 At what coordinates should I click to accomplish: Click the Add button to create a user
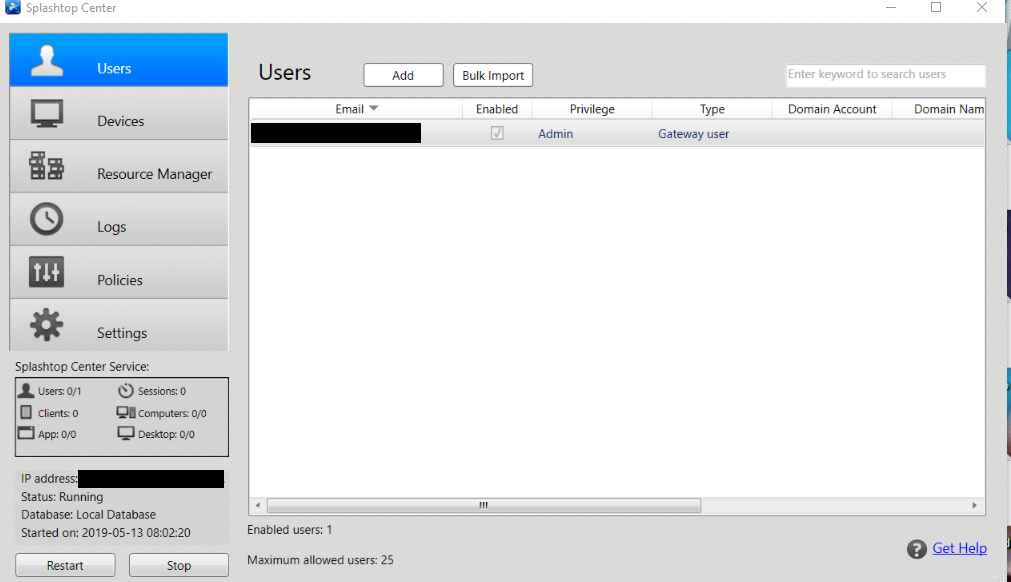pos(403,74)
